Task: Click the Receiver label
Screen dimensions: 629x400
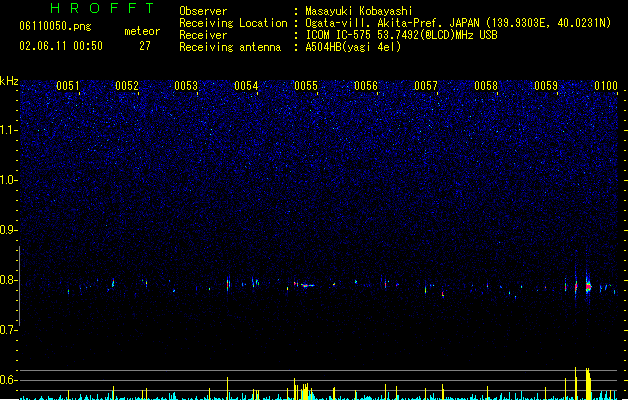Action: 203,35
